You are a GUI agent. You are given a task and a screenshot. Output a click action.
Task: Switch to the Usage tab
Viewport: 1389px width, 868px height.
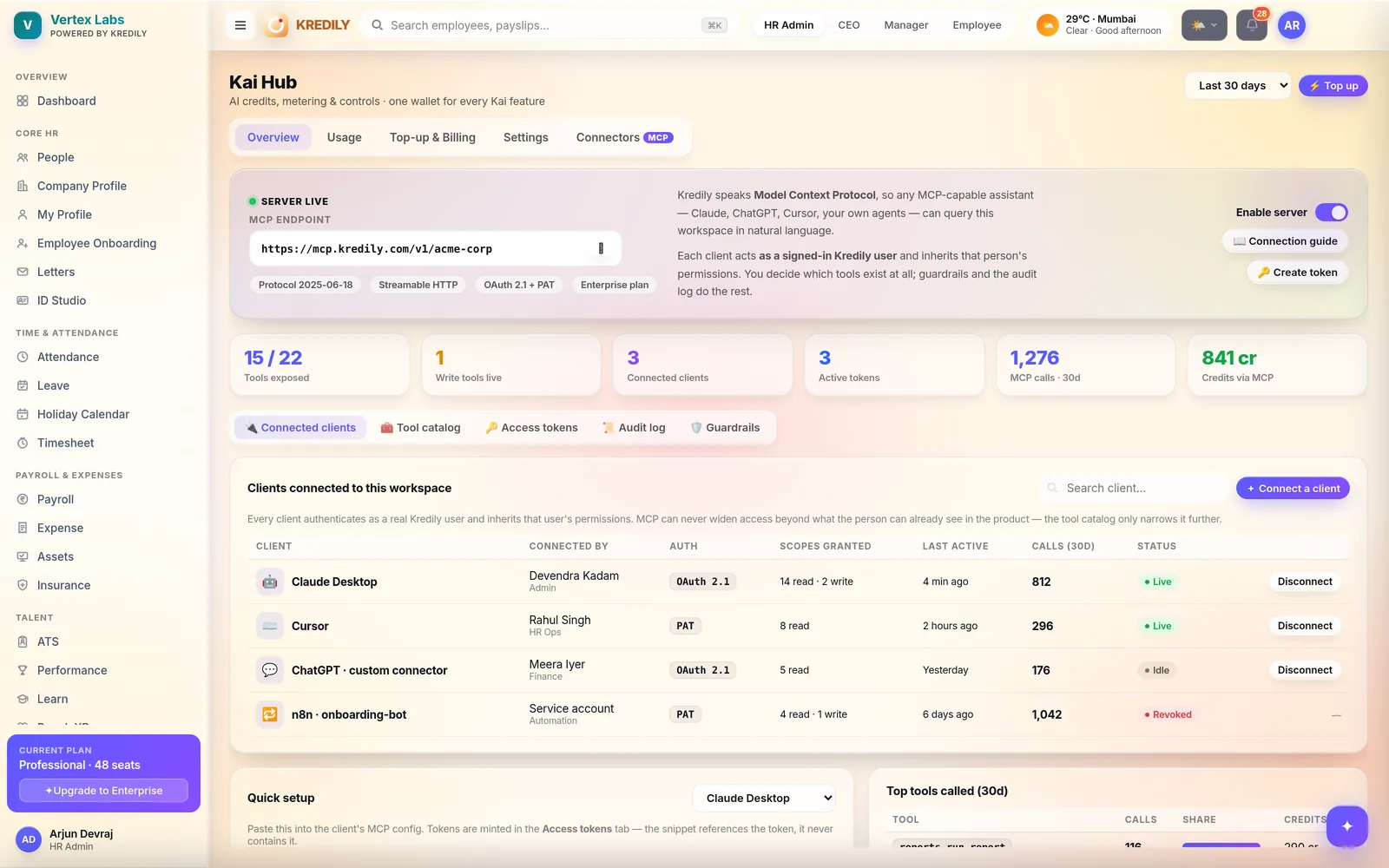coord(345,137)
